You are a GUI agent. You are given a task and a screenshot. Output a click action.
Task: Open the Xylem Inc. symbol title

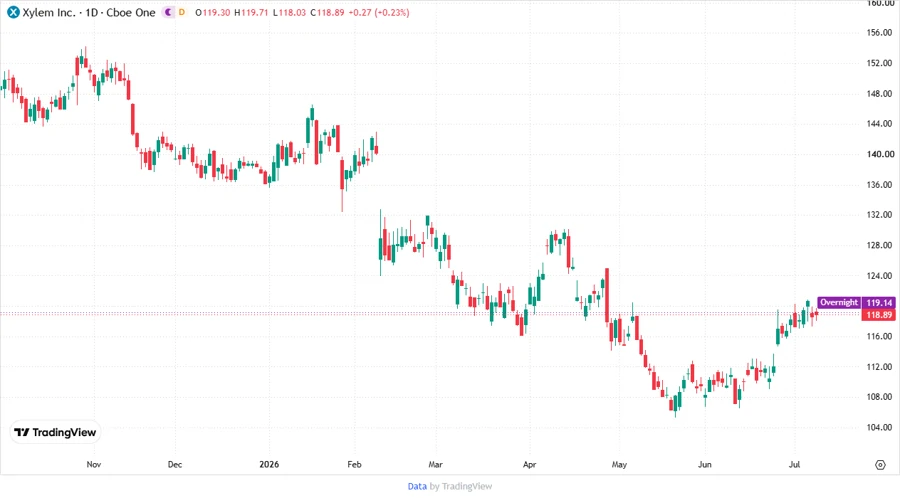point(49,13)
